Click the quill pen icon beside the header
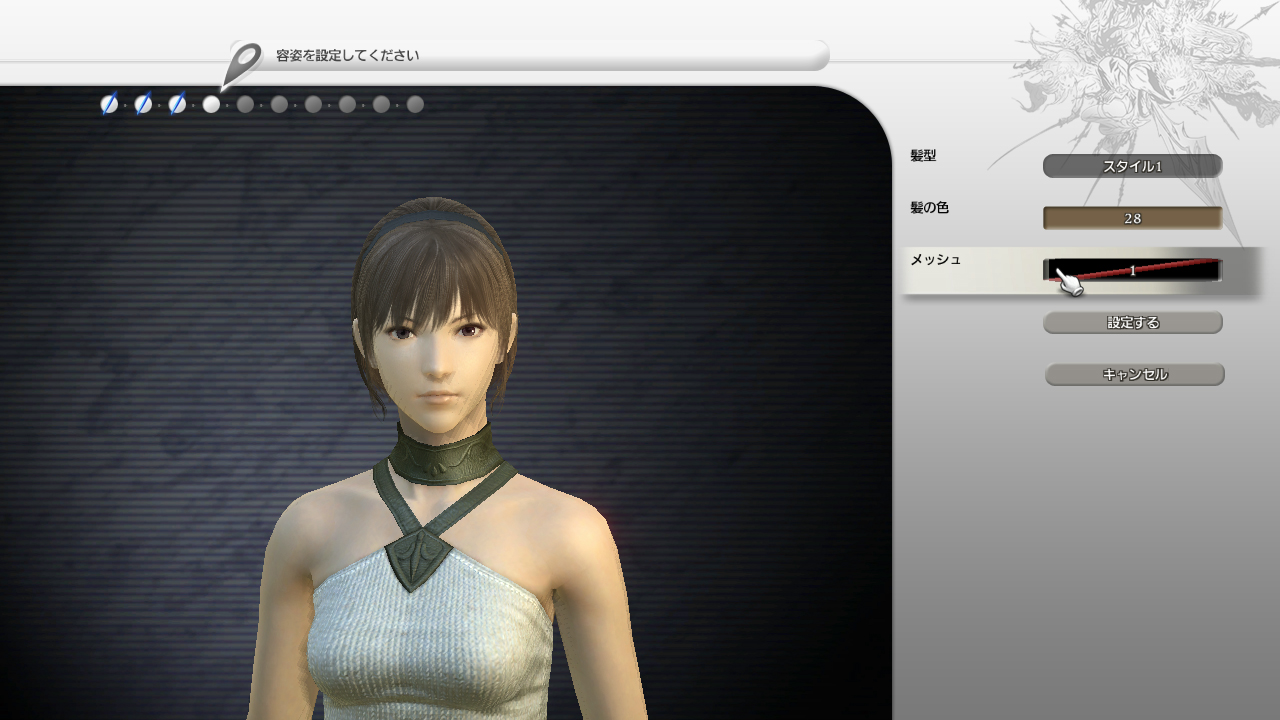The image size is (1280, 720). (242, 64)
